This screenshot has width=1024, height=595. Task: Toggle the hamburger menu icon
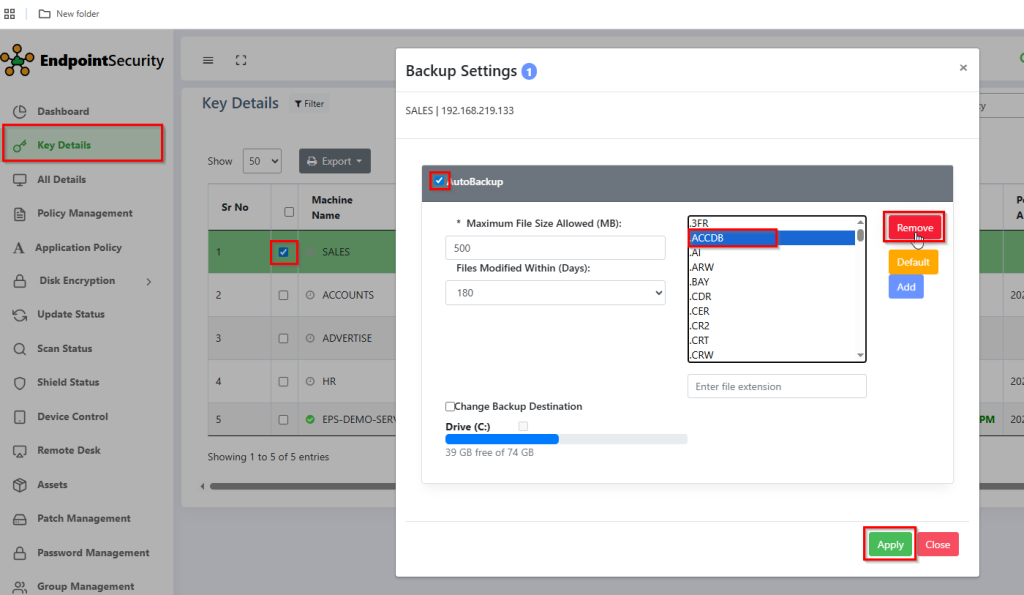click(x=208, y=60)
